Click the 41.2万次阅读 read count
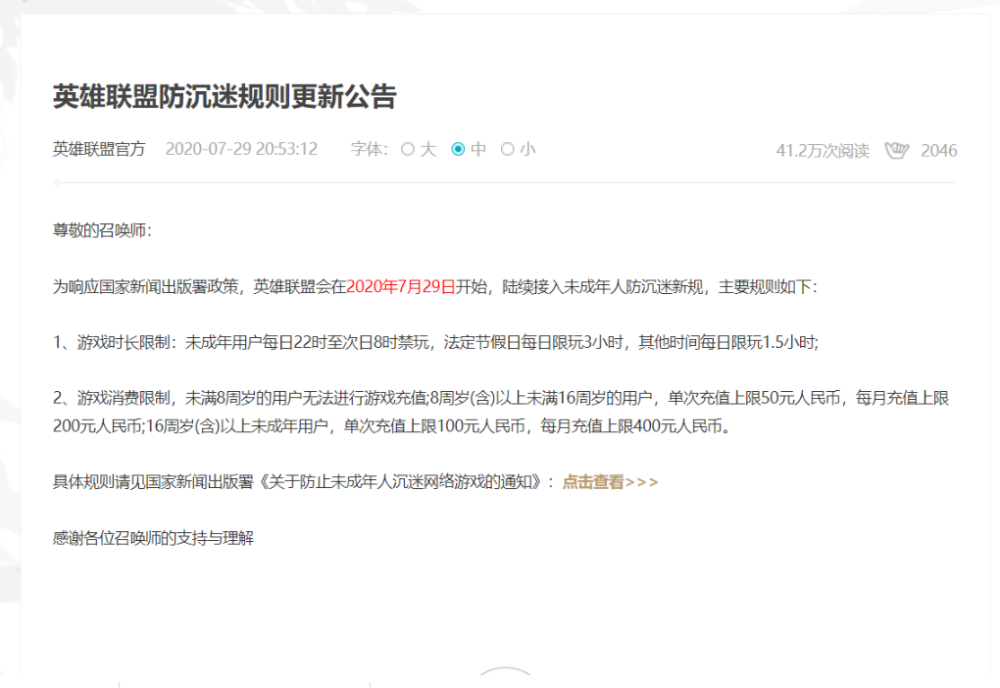Viewport: 1000px width, 688px height. click(x=822, y=150)
